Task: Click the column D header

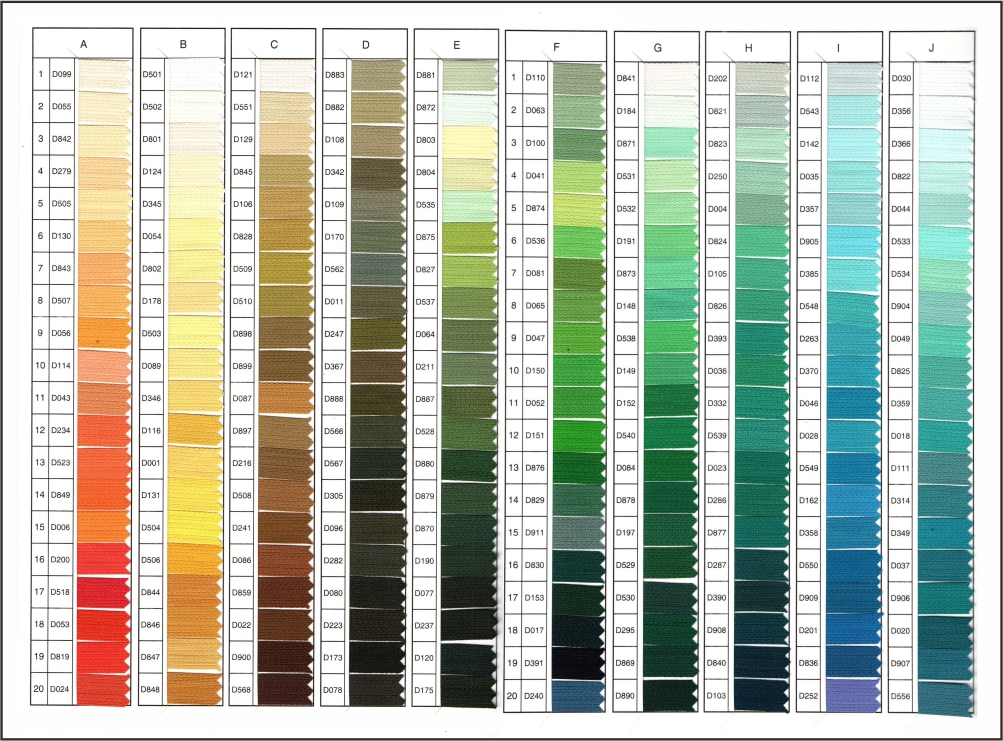Action: click(365, 45)
